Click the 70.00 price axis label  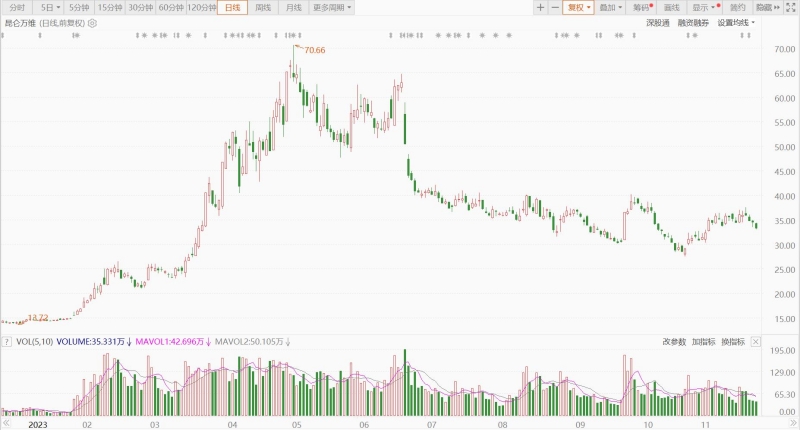pos(785,49)
